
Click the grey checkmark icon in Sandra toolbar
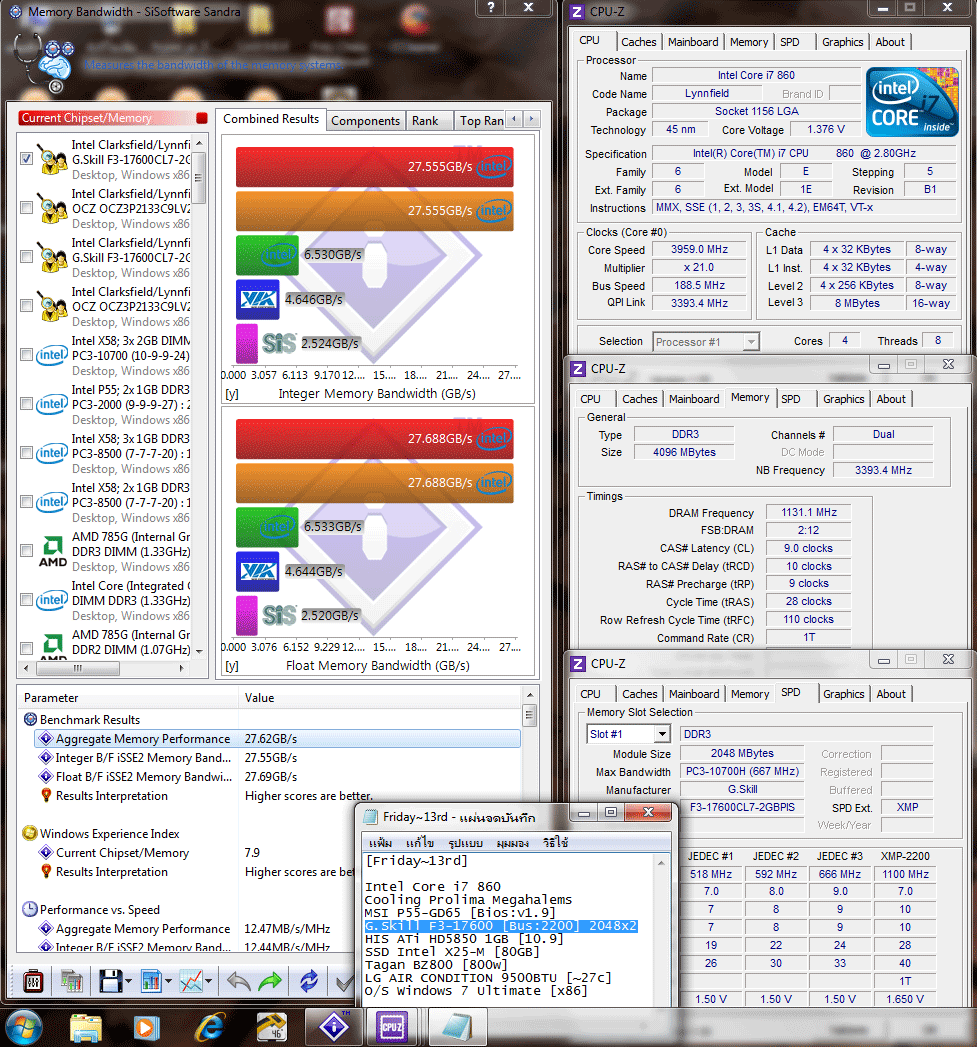point(345,982)
